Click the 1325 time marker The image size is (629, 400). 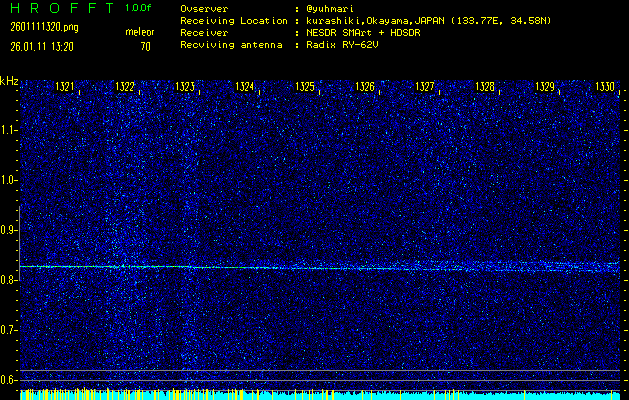(305, 88)
